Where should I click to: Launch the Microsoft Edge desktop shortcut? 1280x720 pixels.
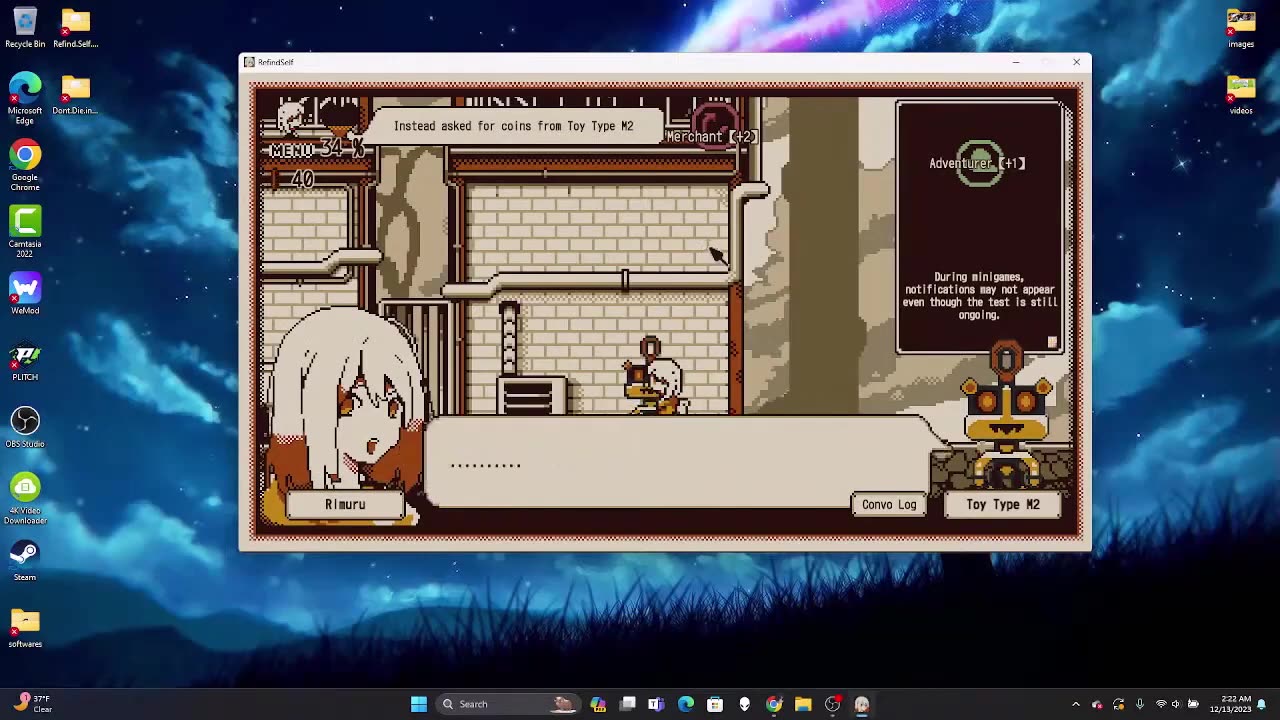[25, 98]
